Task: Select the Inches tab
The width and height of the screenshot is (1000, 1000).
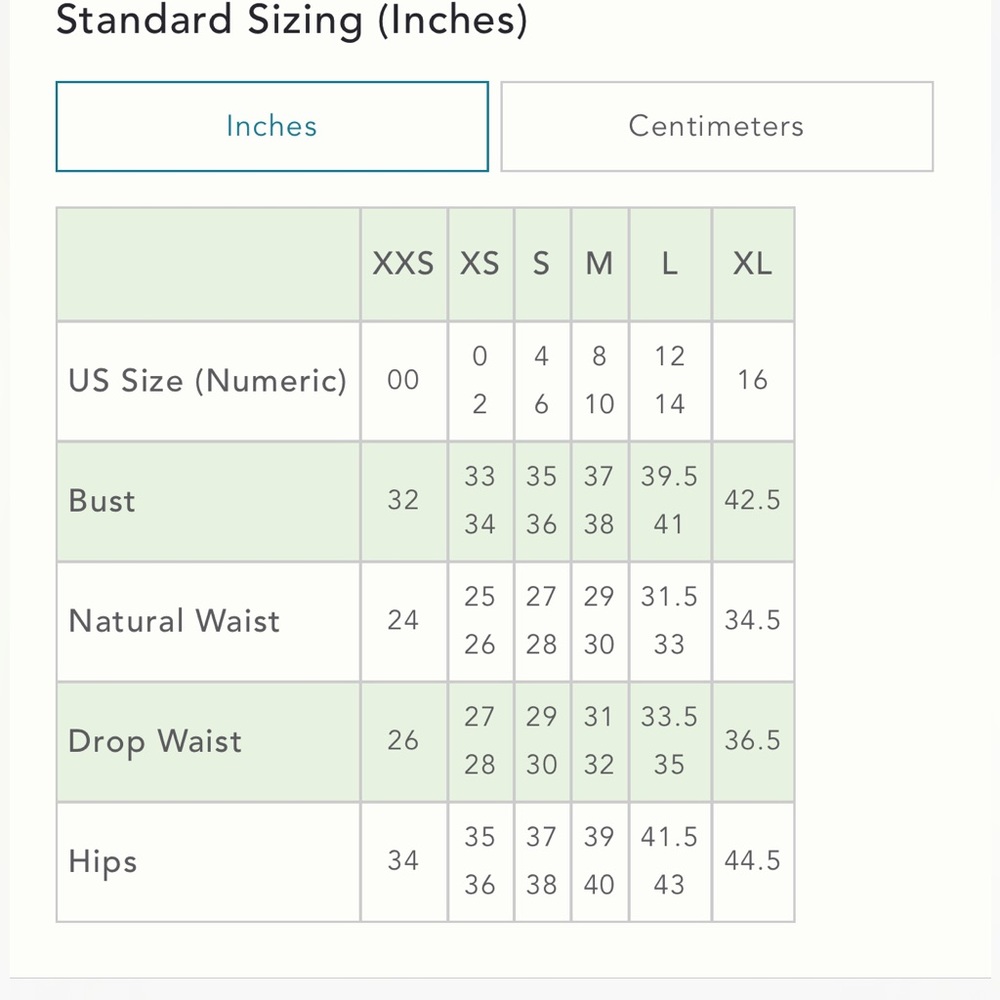Action: [x=271, y=127]
